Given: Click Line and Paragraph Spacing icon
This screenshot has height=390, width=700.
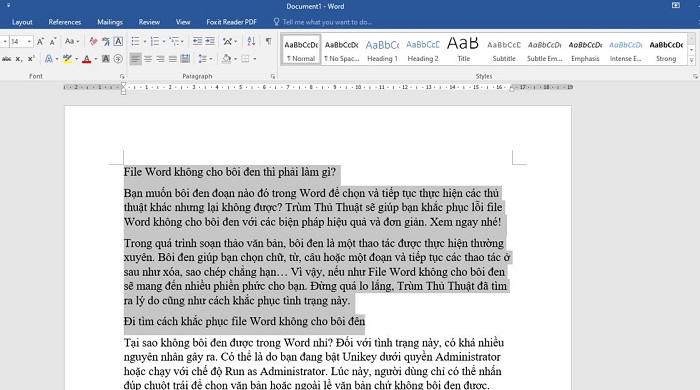Looking at the screenshot, I should (202, 58).
